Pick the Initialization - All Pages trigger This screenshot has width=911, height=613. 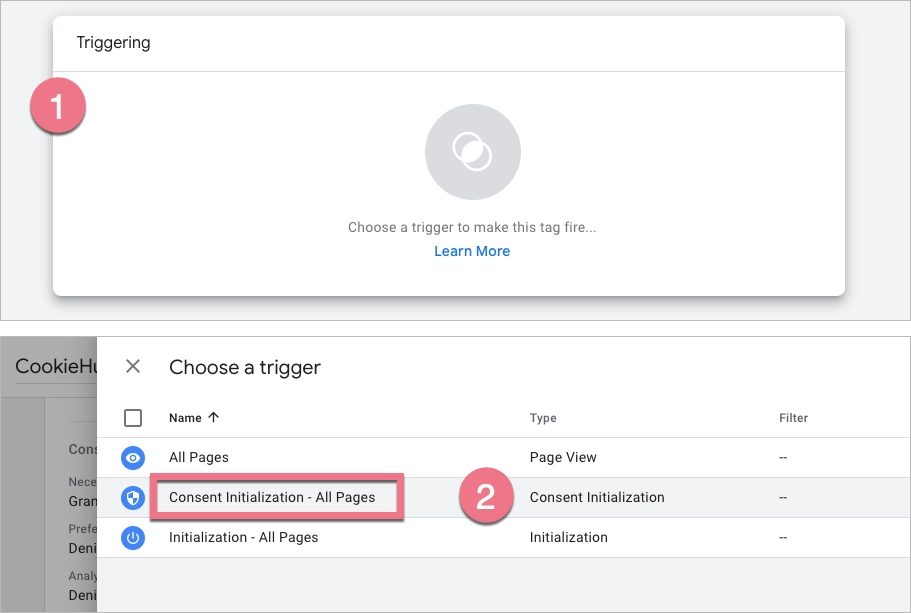[x=243, y=538]
